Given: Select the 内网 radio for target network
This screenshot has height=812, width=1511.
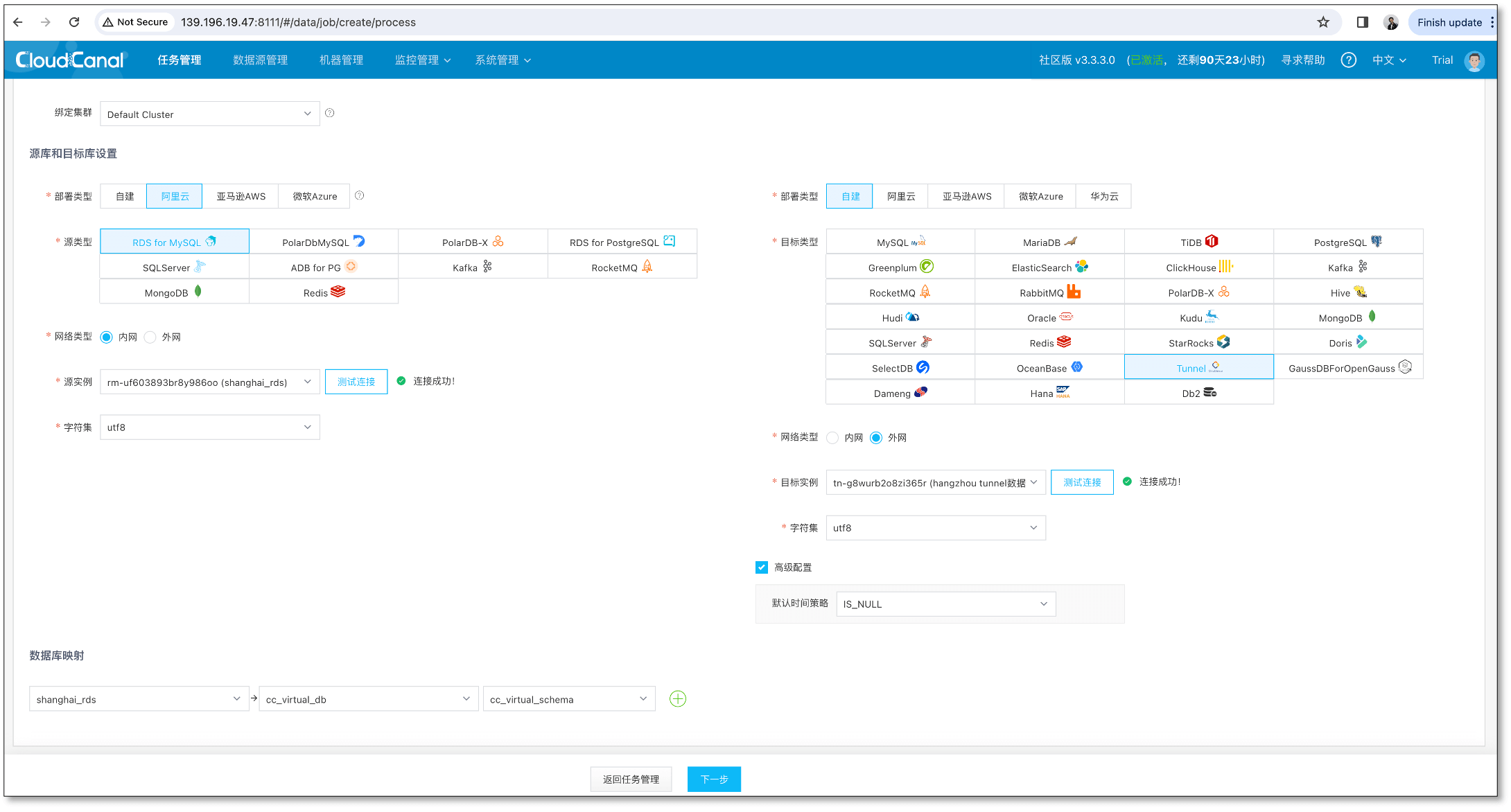Looking at the screenshot, I should coord(832,438).
